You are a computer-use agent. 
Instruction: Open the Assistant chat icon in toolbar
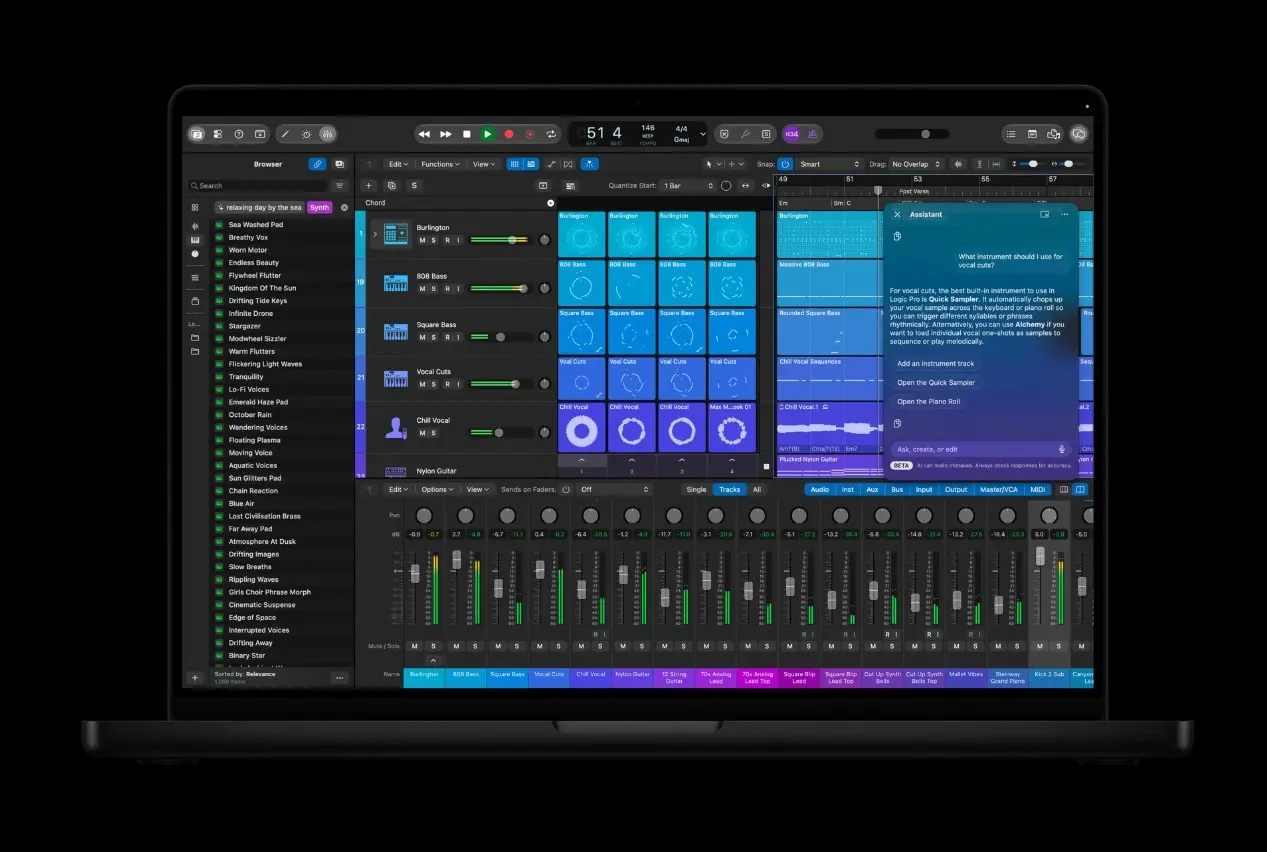click(x=1079, y=134)
